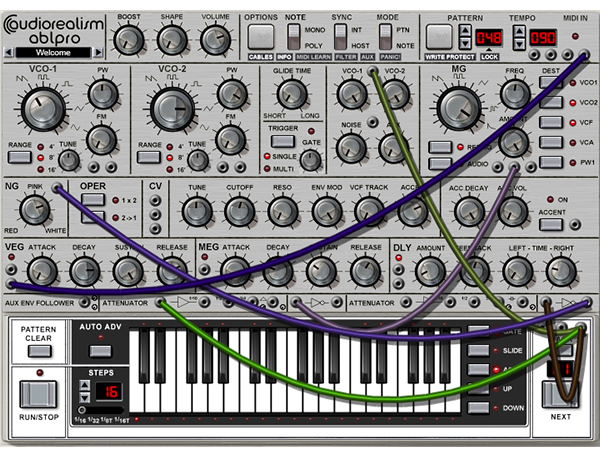This screenshot has height=455, width=600.
Task: Turn the MG waveform selector knob
Action: pyautogui.click(x=459, y=109)
